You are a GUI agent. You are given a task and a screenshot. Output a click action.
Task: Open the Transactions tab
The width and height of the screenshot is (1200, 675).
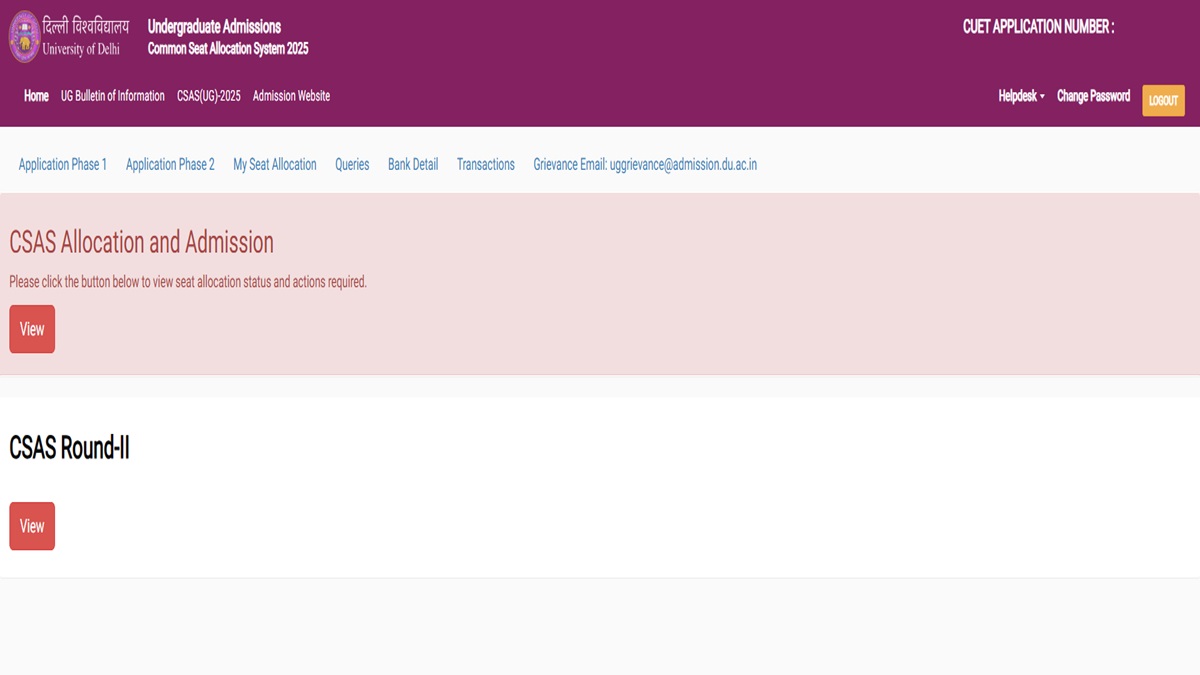tap(486, 165)
